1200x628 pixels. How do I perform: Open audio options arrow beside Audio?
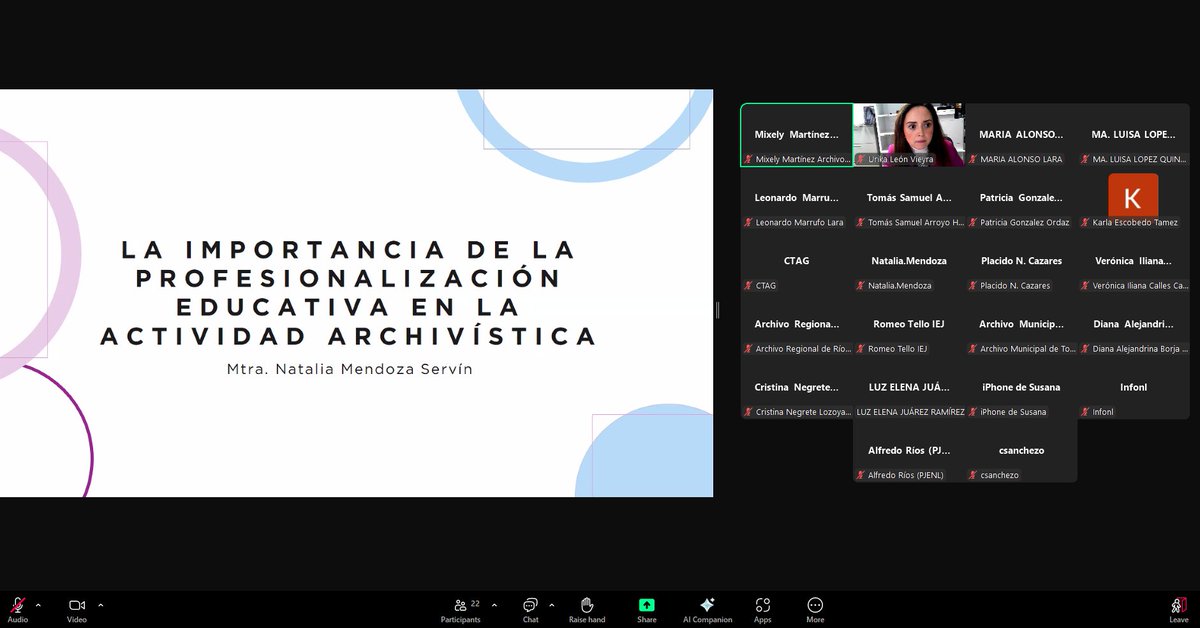[x=38, y=605]
